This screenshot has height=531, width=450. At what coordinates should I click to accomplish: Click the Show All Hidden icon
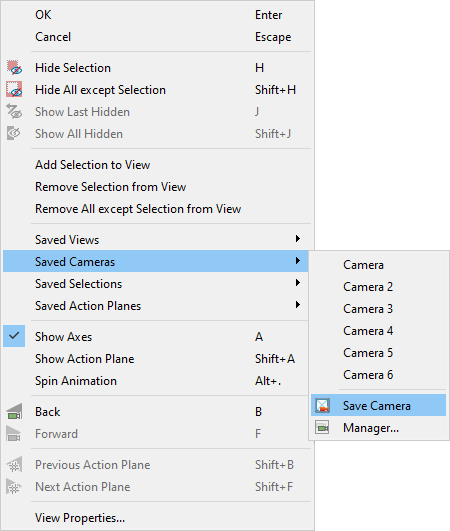click(14, 134)
